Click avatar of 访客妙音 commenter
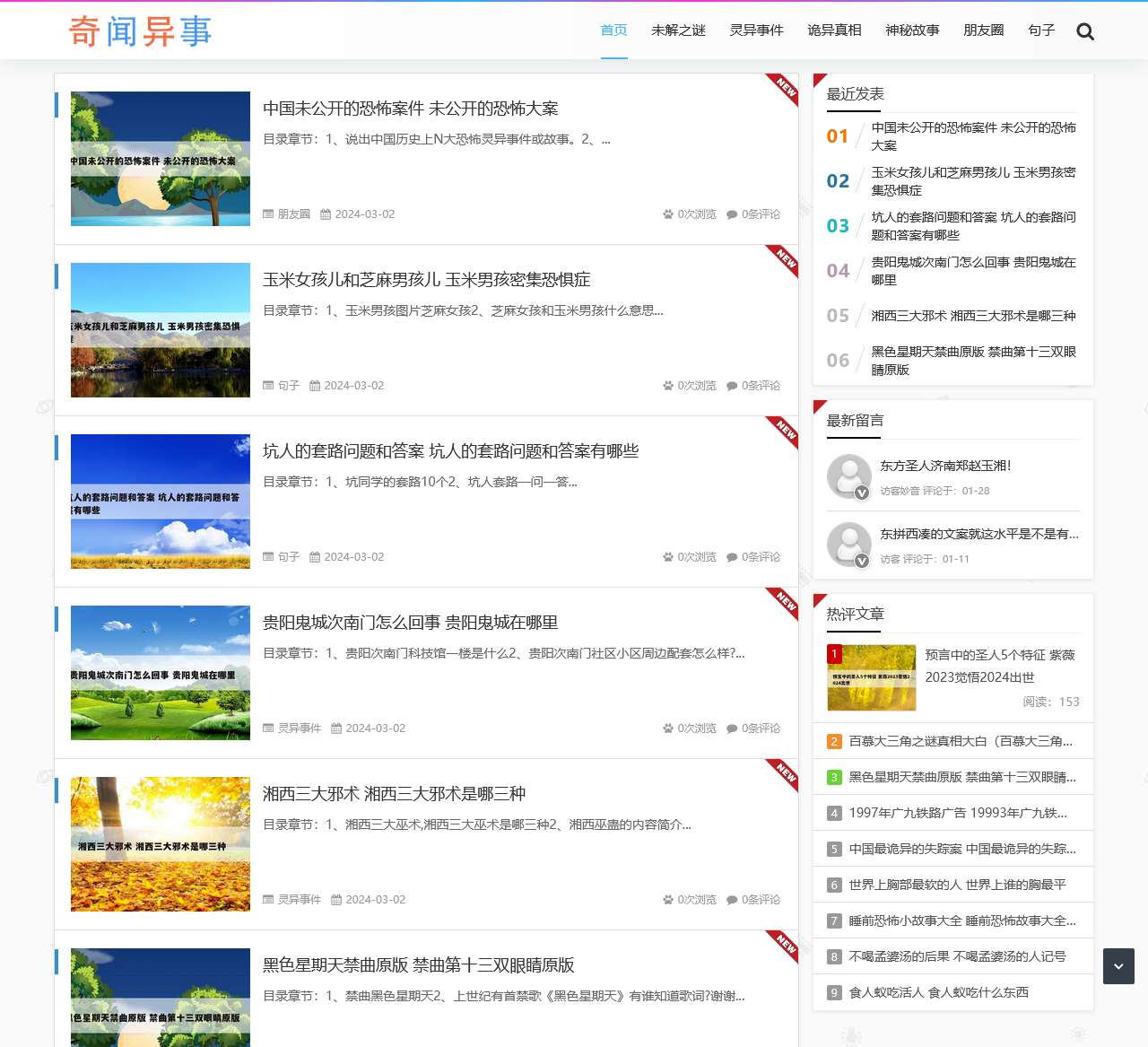 pyautogui.click(x=848, y=476)
